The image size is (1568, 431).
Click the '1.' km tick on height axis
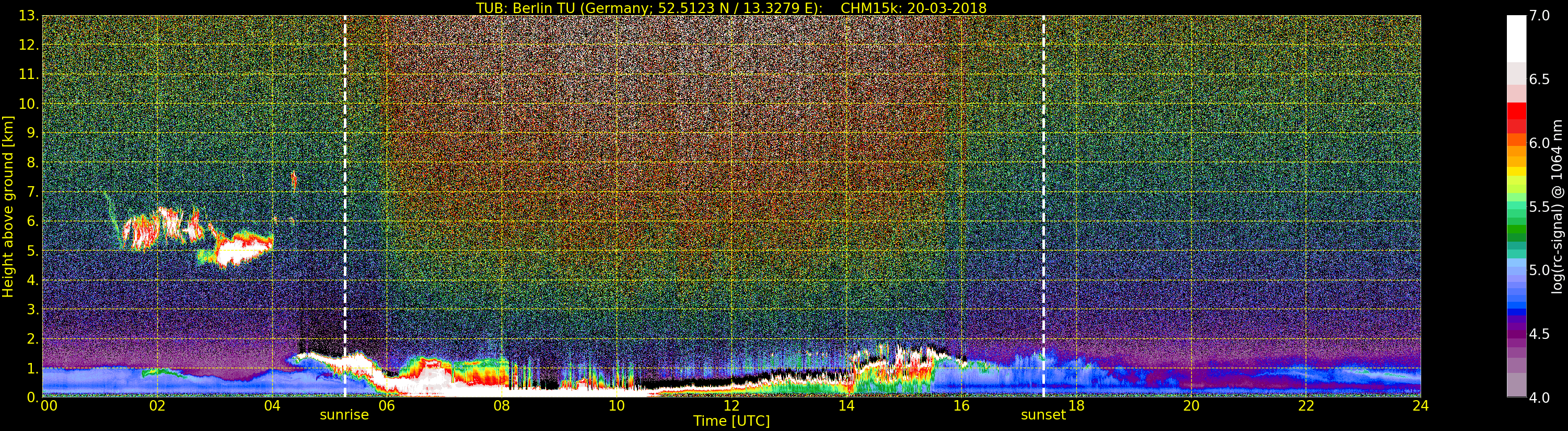coord(32,368)
